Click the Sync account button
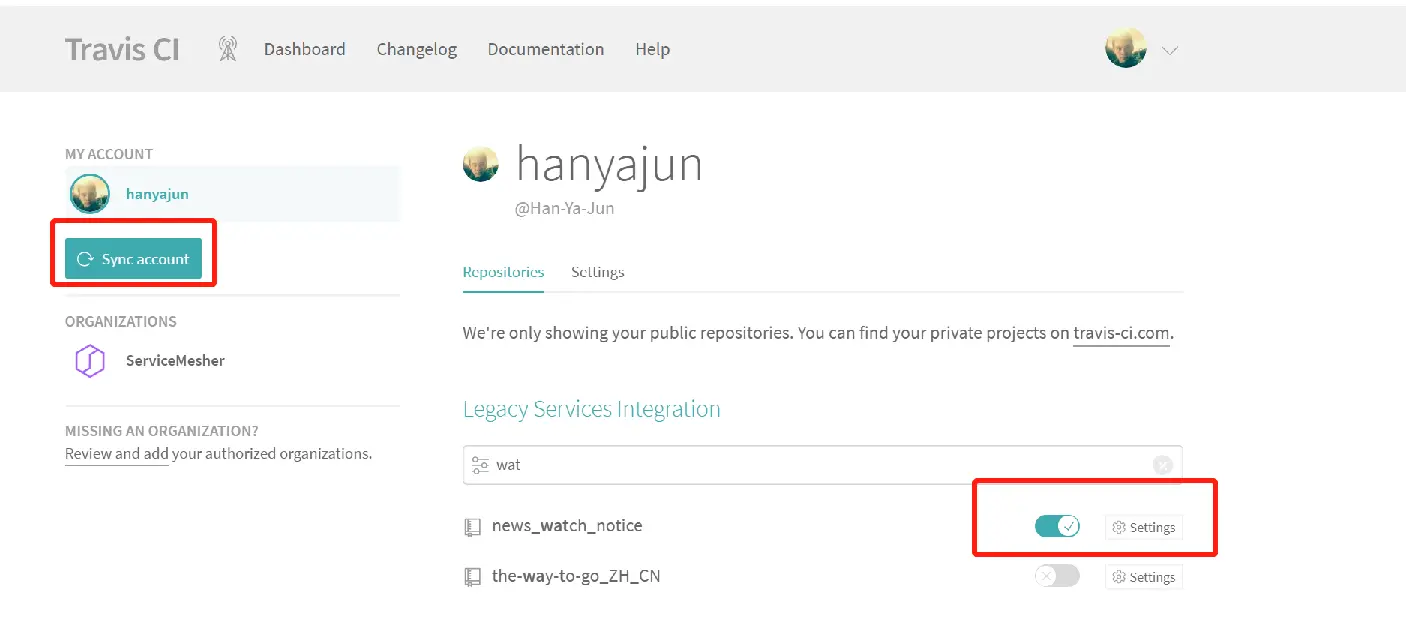The width and height of the screenshot is (1406, 621). [x=134, y=259]
